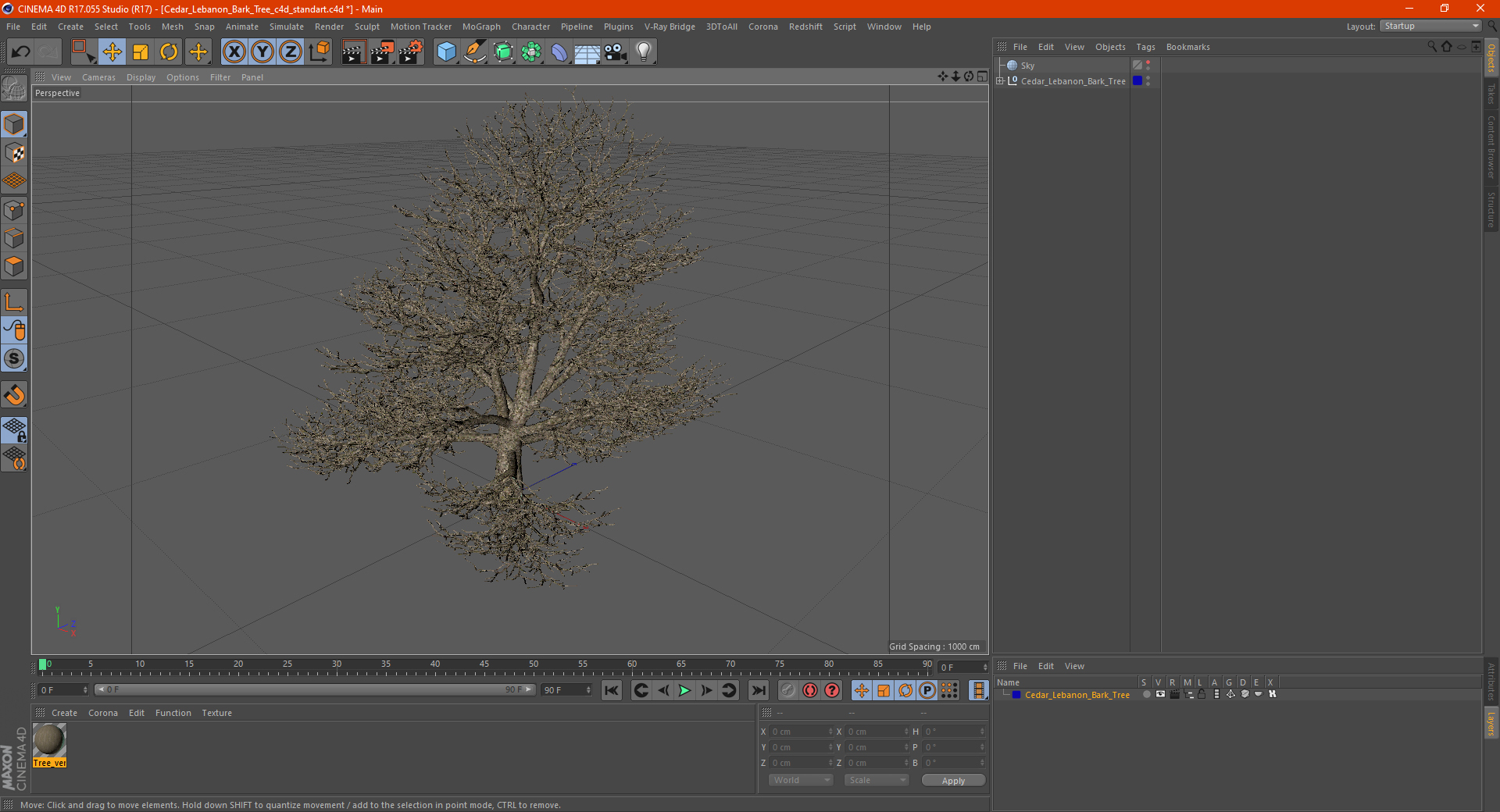The height and width of the screenshot is (812, 1500).
Task: Select the Tree_ver material thumbnail
Action: [49, 740]
